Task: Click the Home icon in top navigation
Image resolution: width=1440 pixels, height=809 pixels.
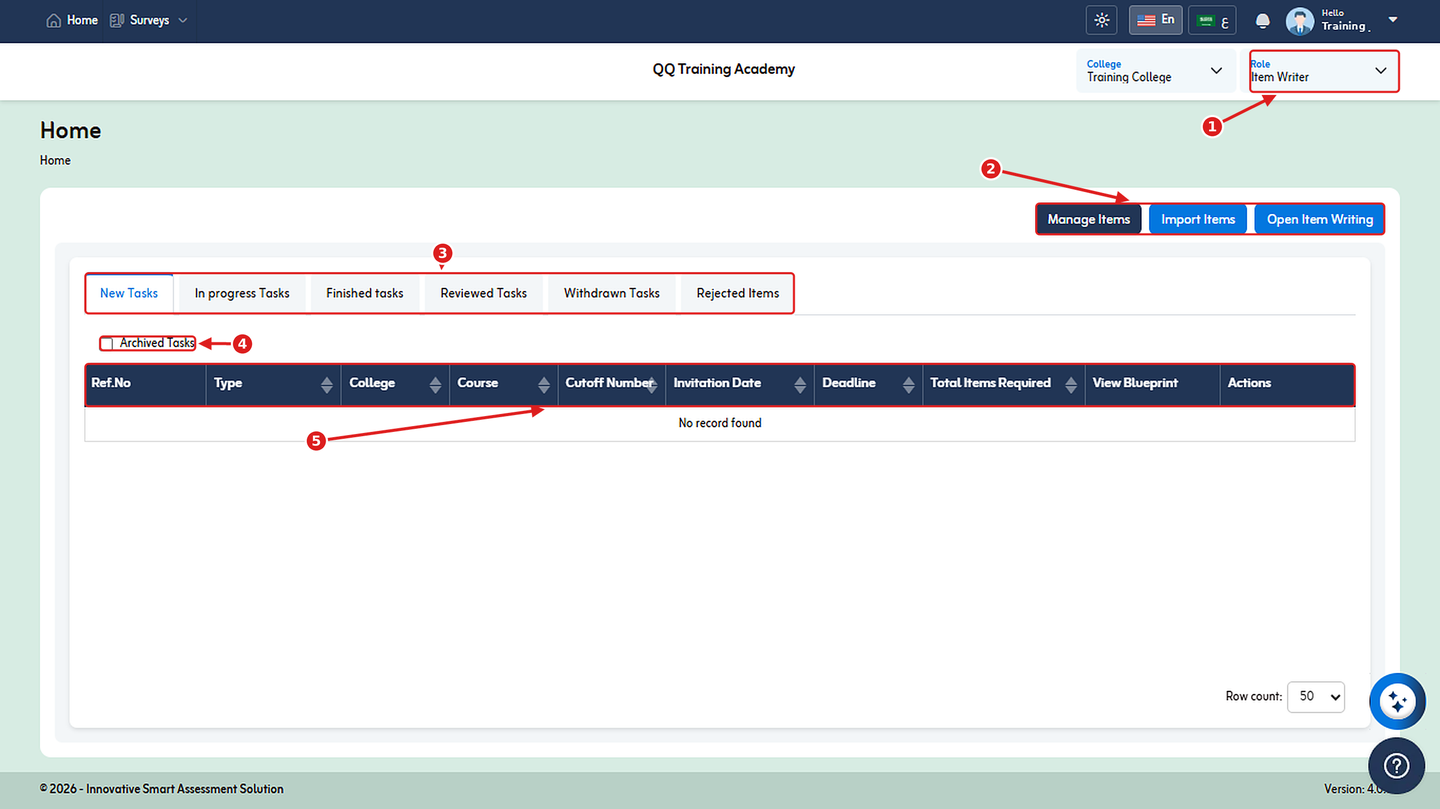Action: point(54,20)
